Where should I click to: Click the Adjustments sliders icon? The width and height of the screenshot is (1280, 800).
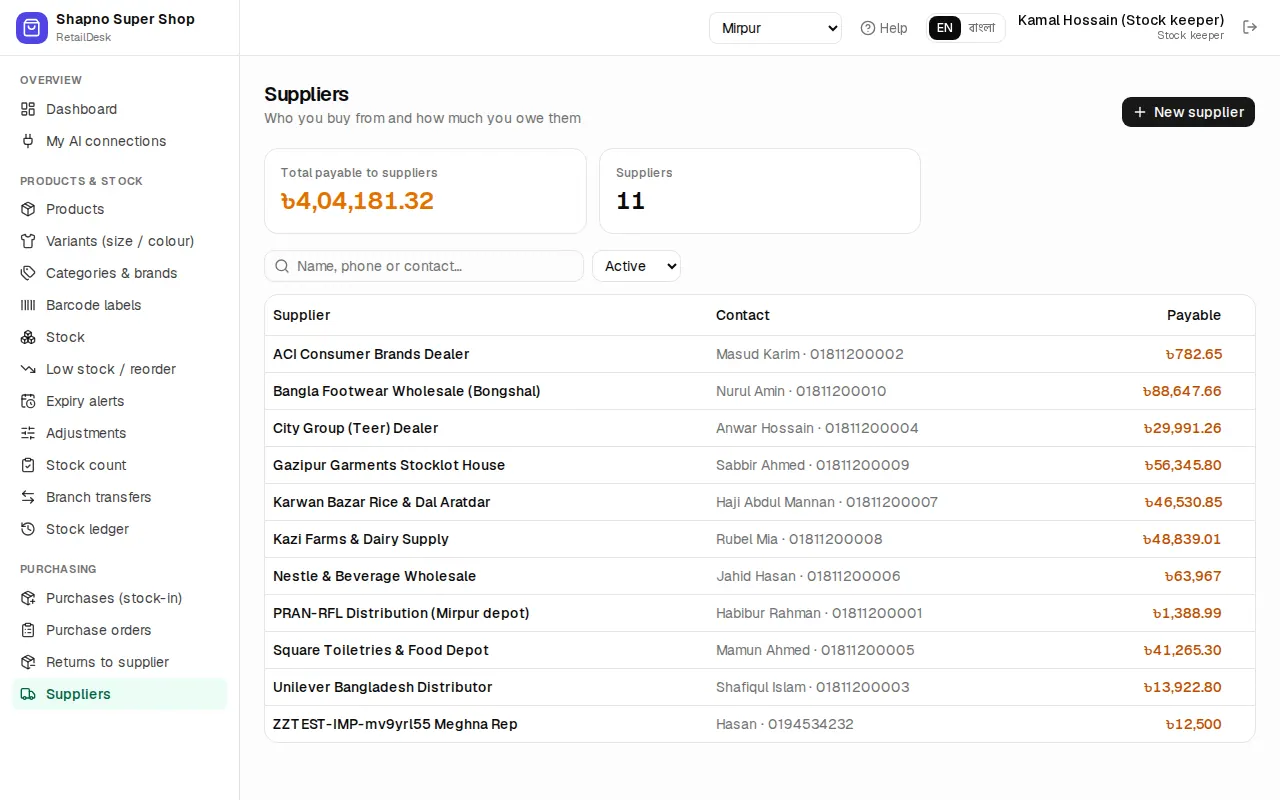click(x=28, y=433)
